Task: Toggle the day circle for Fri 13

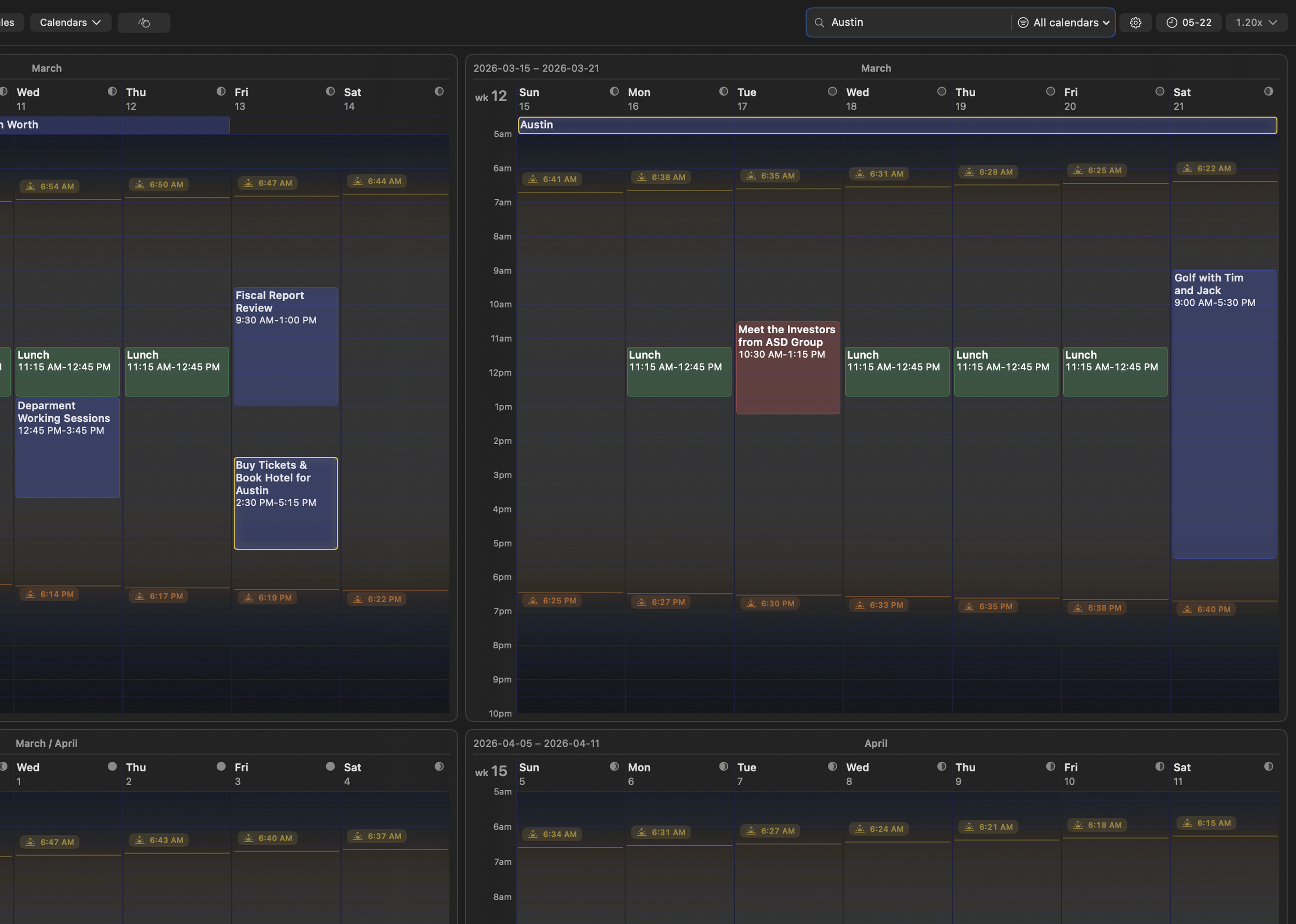Action: (330, 92)
